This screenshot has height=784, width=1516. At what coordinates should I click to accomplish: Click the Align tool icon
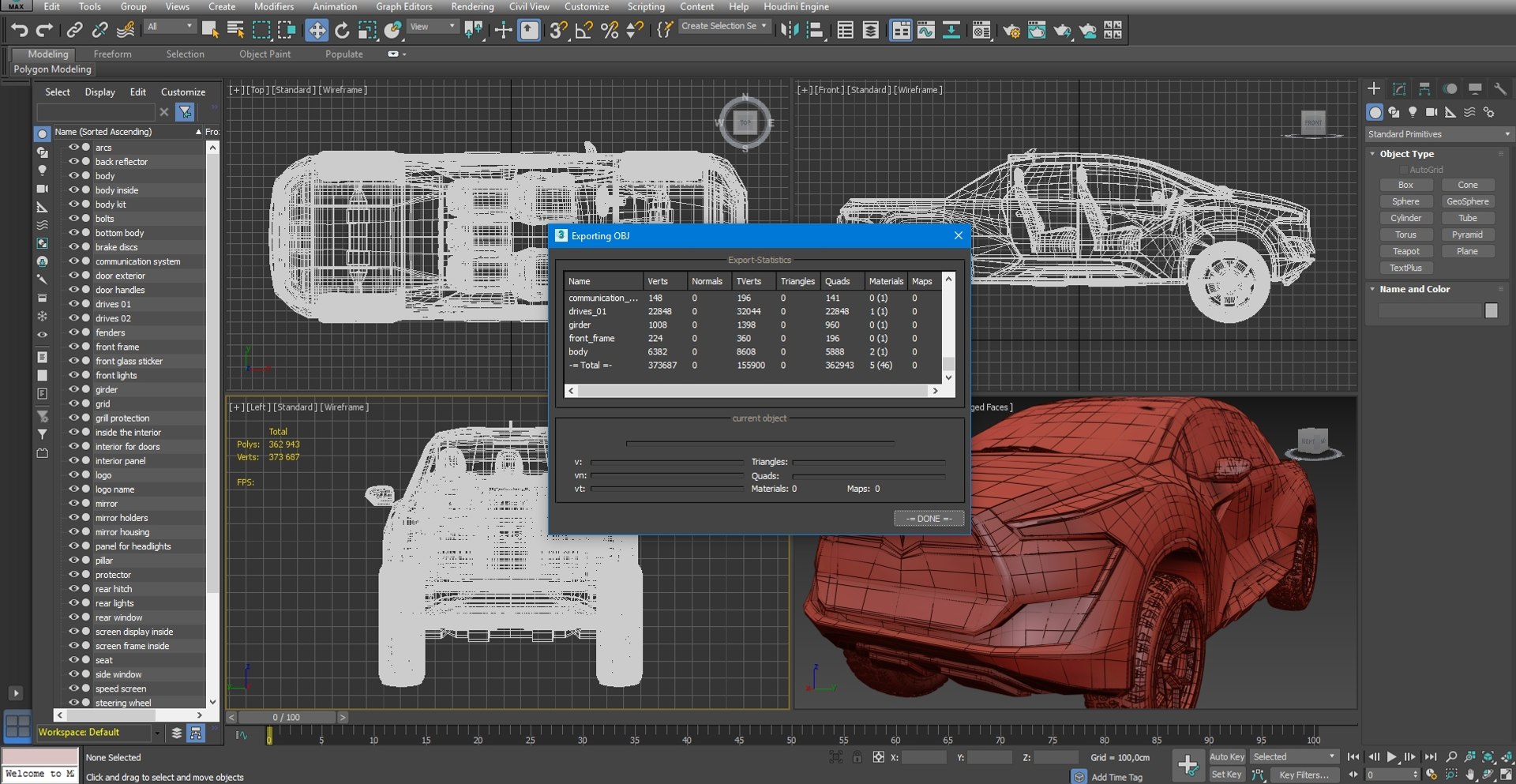(815, 30)
